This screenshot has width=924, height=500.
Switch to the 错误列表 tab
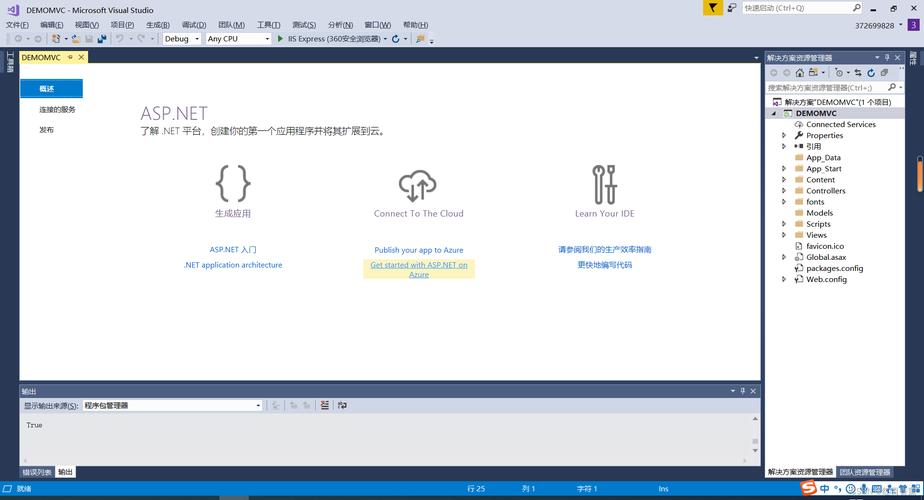pyautogui.click(x=37, y=472)
